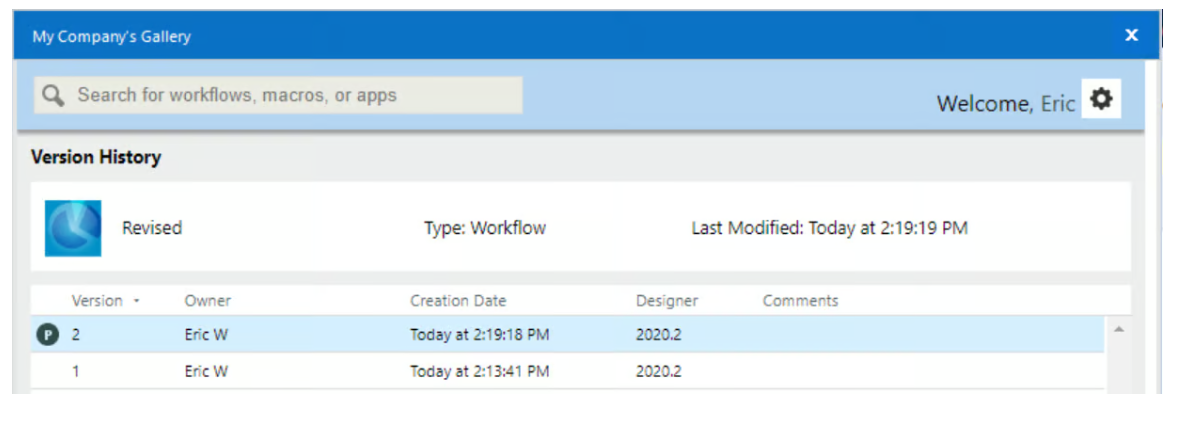Select version 2 row number
The image size is (1177, 435).
click(76, 334)
